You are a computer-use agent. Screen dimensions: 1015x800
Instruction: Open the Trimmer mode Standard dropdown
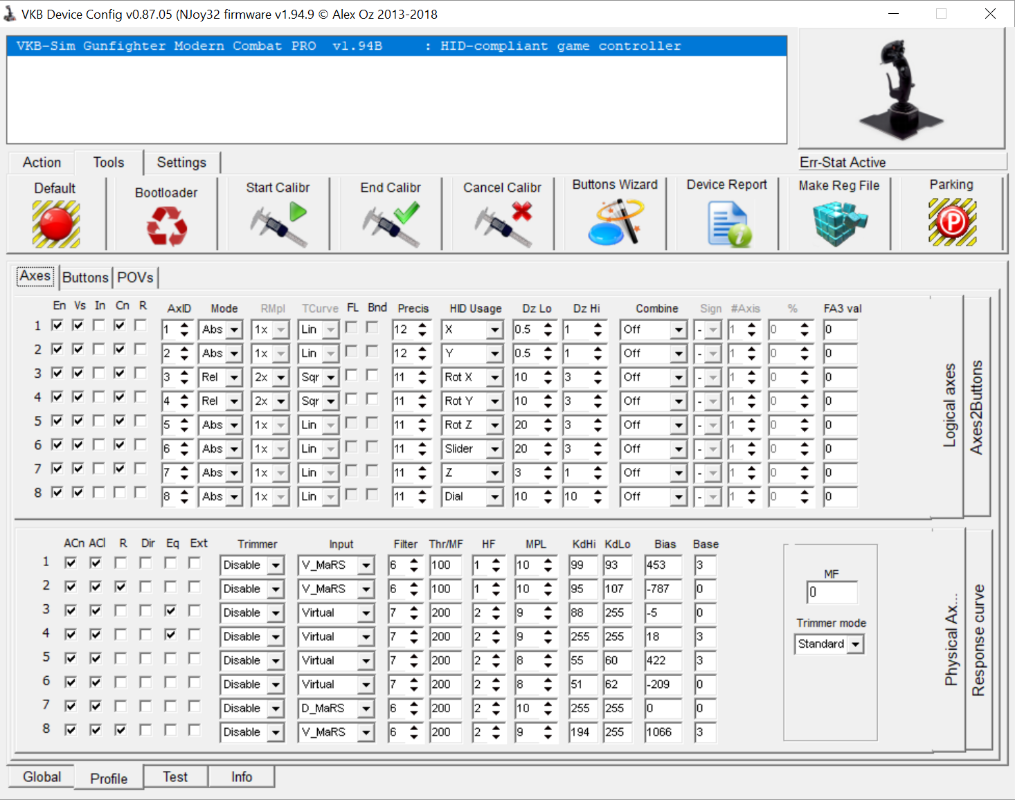[x=856, y=644]
